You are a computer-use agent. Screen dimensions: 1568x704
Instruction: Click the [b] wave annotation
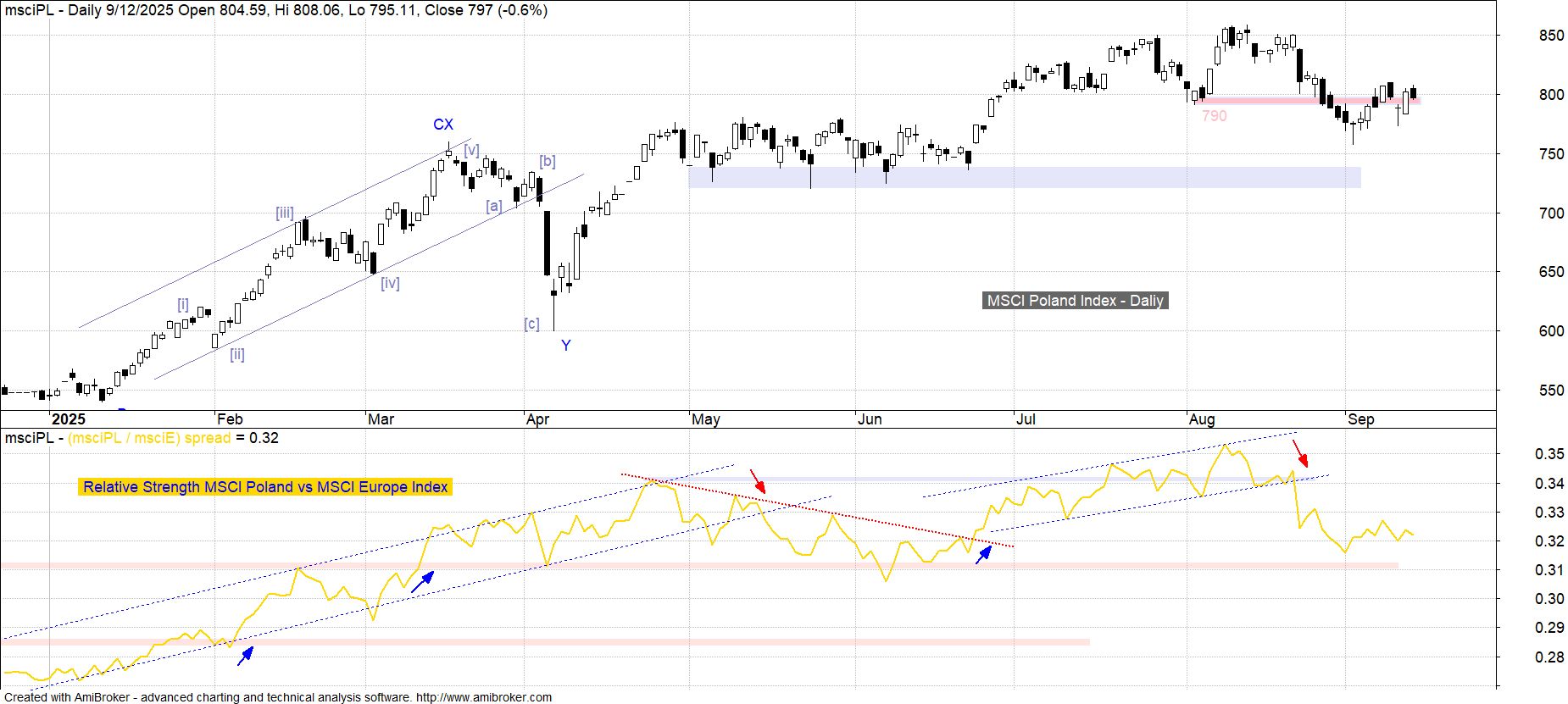click(547, 161)
